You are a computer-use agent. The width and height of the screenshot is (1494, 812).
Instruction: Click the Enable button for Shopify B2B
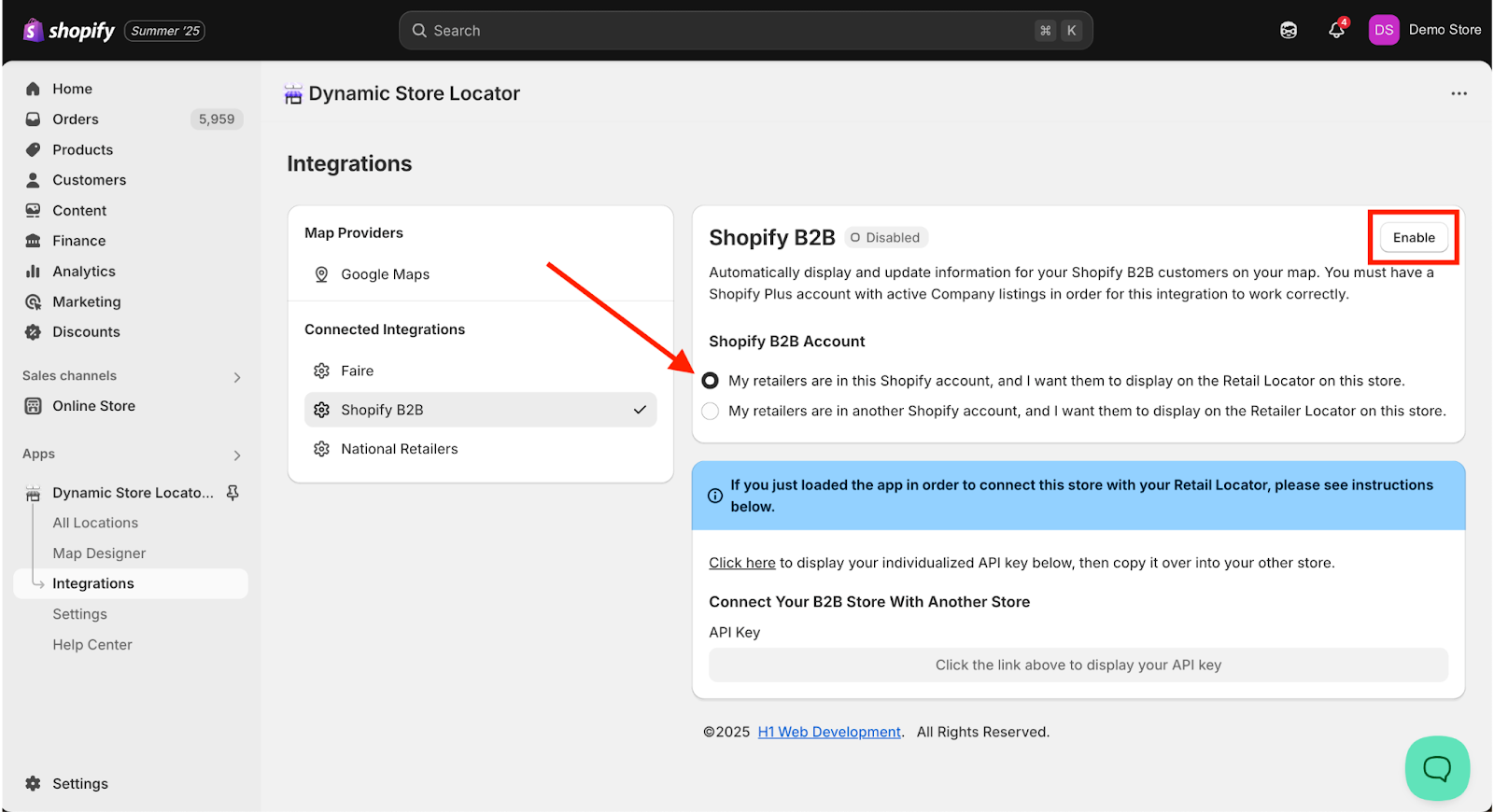click(x=1414, y=237)
